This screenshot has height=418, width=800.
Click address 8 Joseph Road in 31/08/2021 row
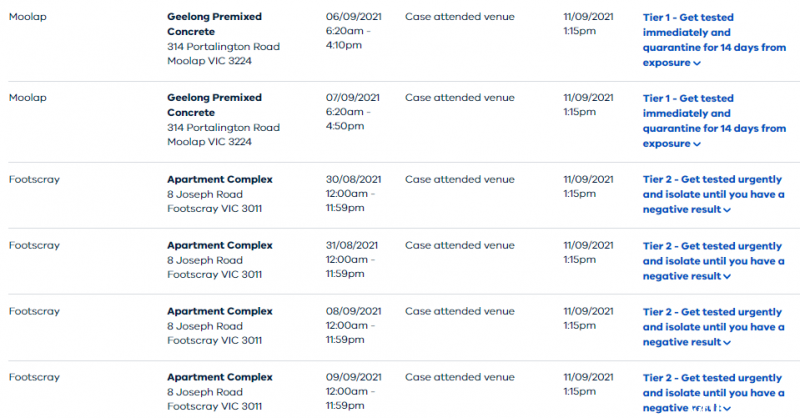[x=205, y=260]
